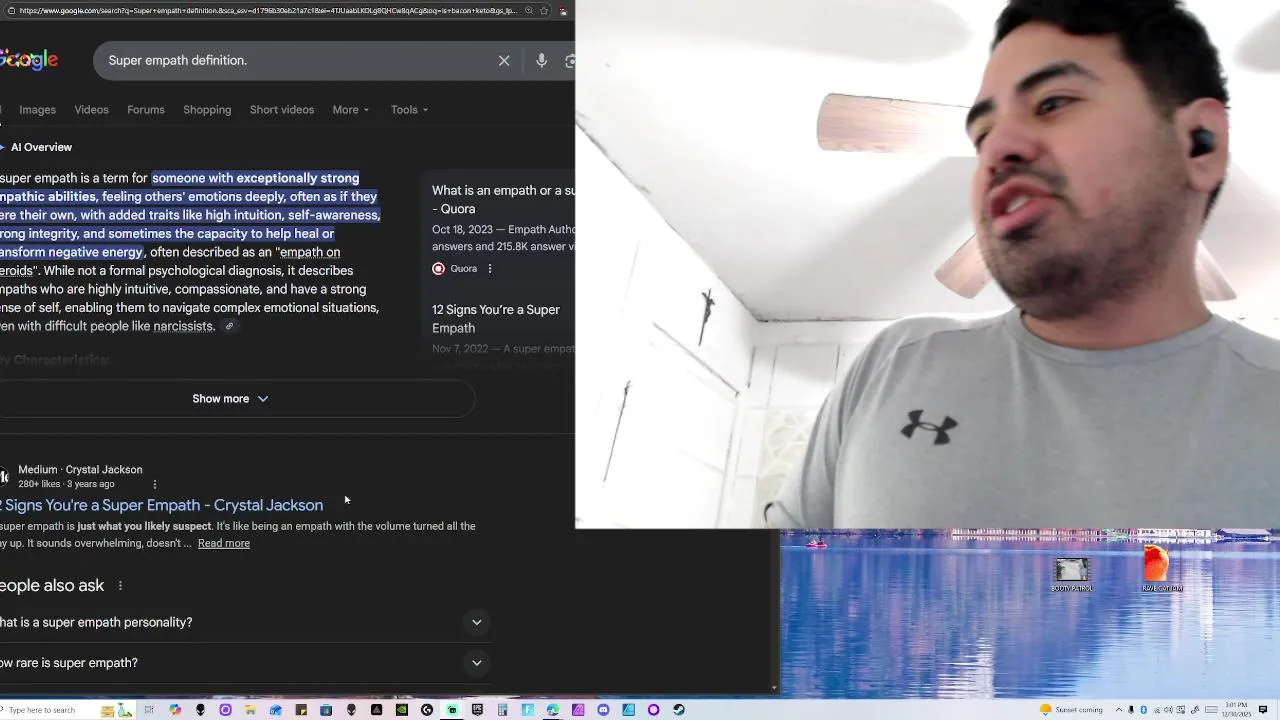Viewport: 1280px width, 720px height.
Task: Open People also ask three-dot menu
Action: coord(120,586)
